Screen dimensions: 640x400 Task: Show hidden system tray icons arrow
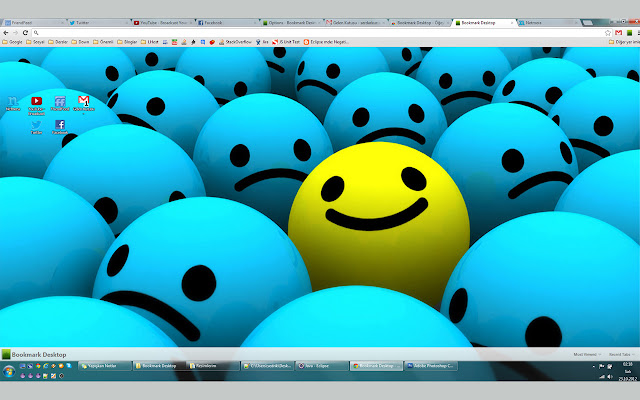(x=593, y=367)
